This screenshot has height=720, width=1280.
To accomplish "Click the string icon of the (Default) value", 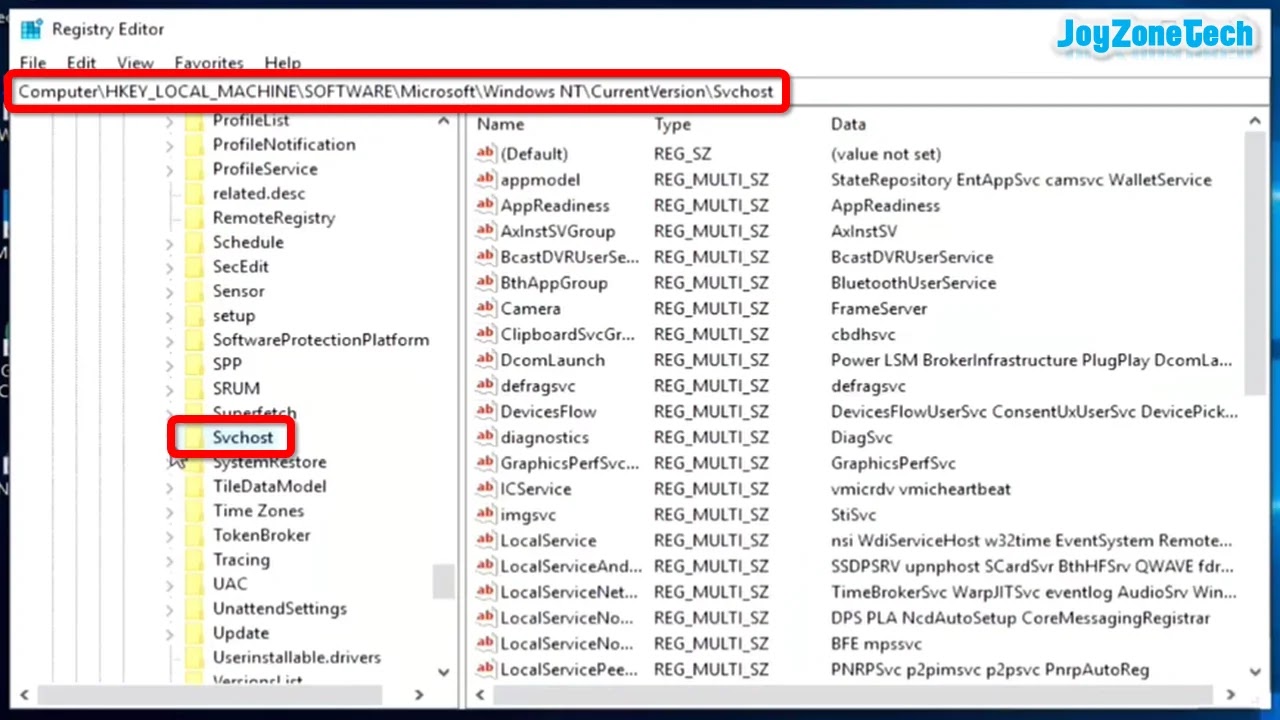I will click(x=486, y=153).
